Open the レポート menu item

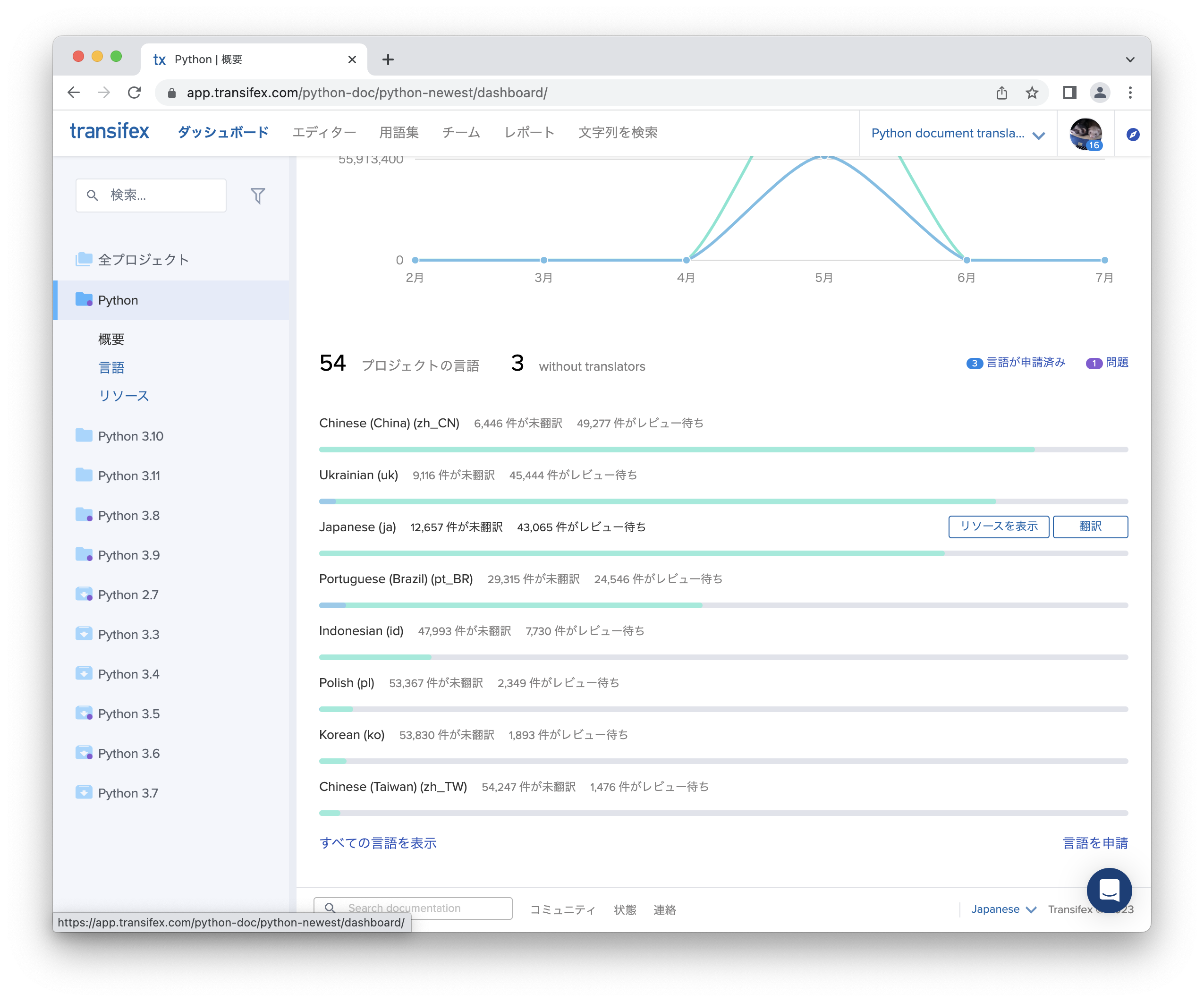pos(529,132)
